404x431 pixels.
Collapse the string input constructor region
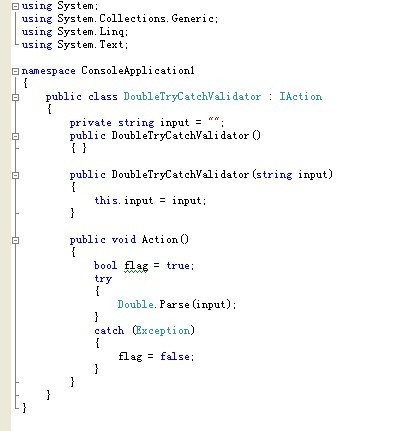click(15, 175)
